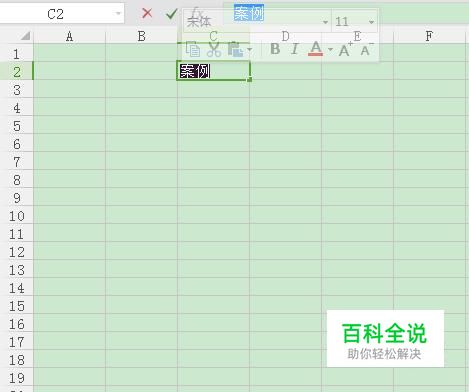The width and height of the screenshot is (469, 392).
Task: Open the paste options dropdown arrow
Action: click(x=250, y=50)
